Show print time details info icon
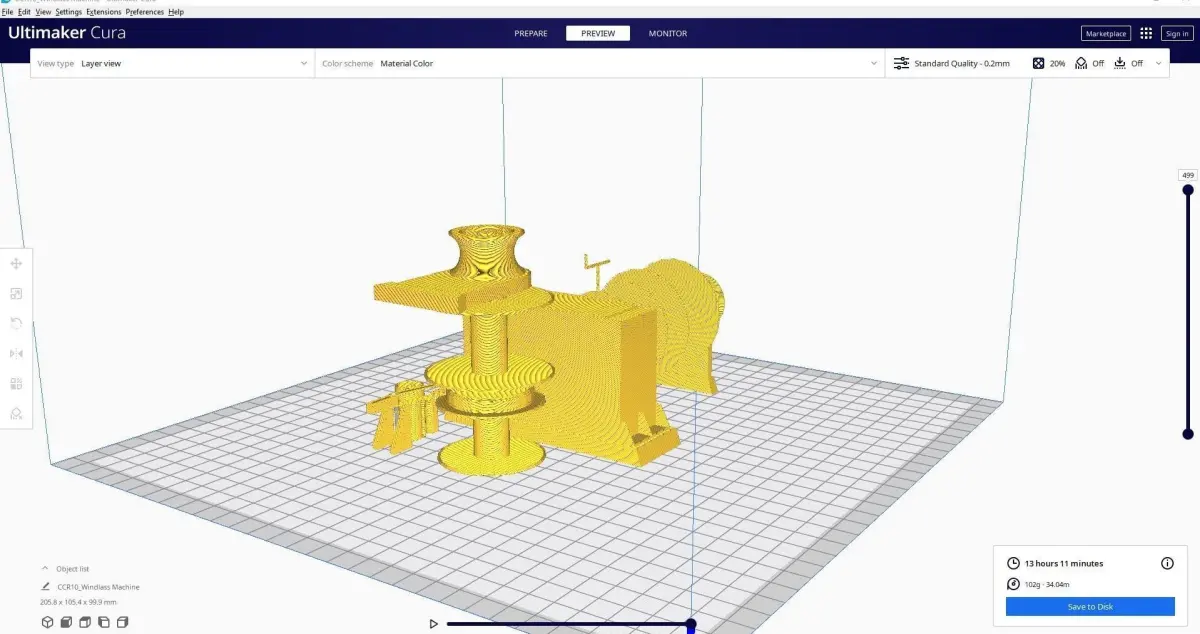 [x=1167, y=563]
